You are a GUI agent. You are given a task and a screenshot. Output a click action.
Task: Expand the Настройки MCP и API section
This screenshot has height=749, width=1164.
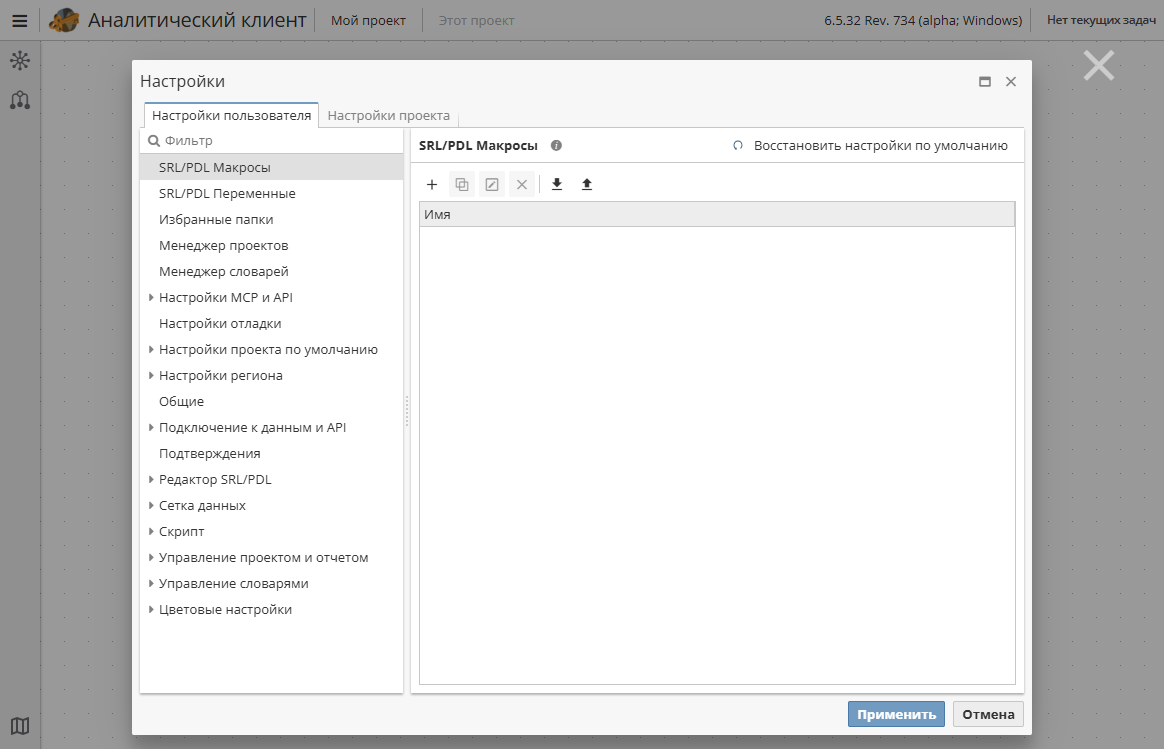[152, 297]
